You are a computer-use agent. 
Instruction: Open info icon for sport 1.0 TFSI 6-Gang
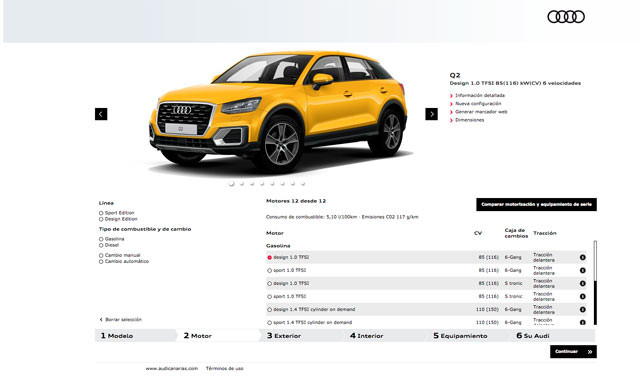(582, 270)
